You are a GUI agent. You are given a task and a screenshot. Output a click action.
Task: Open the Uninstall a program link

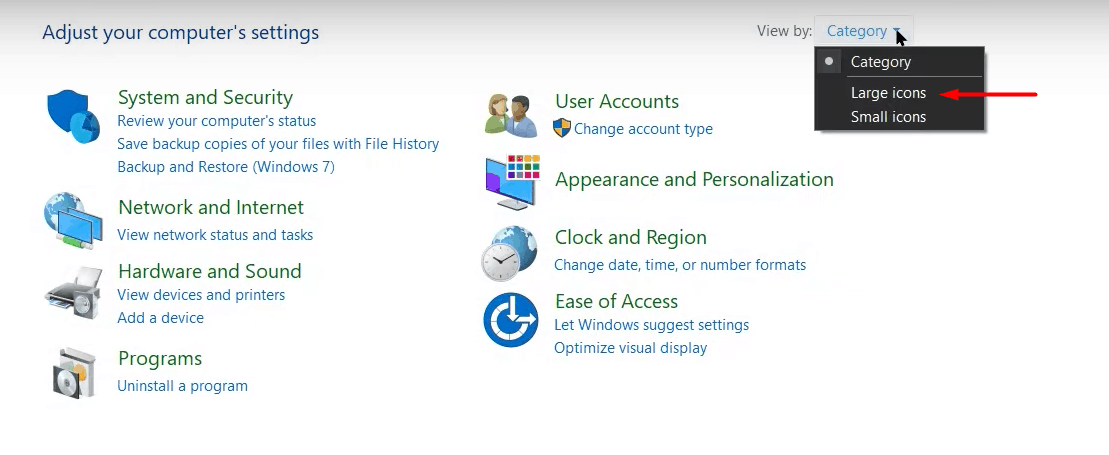182,386
